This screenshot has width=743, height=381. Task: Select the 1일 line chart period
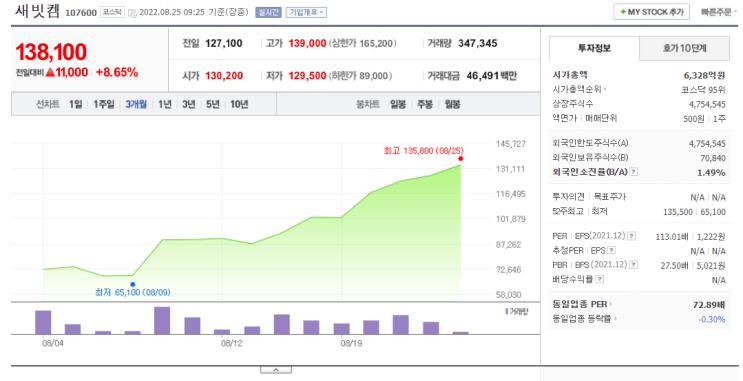pyautogui.click(x=75, y=104)
